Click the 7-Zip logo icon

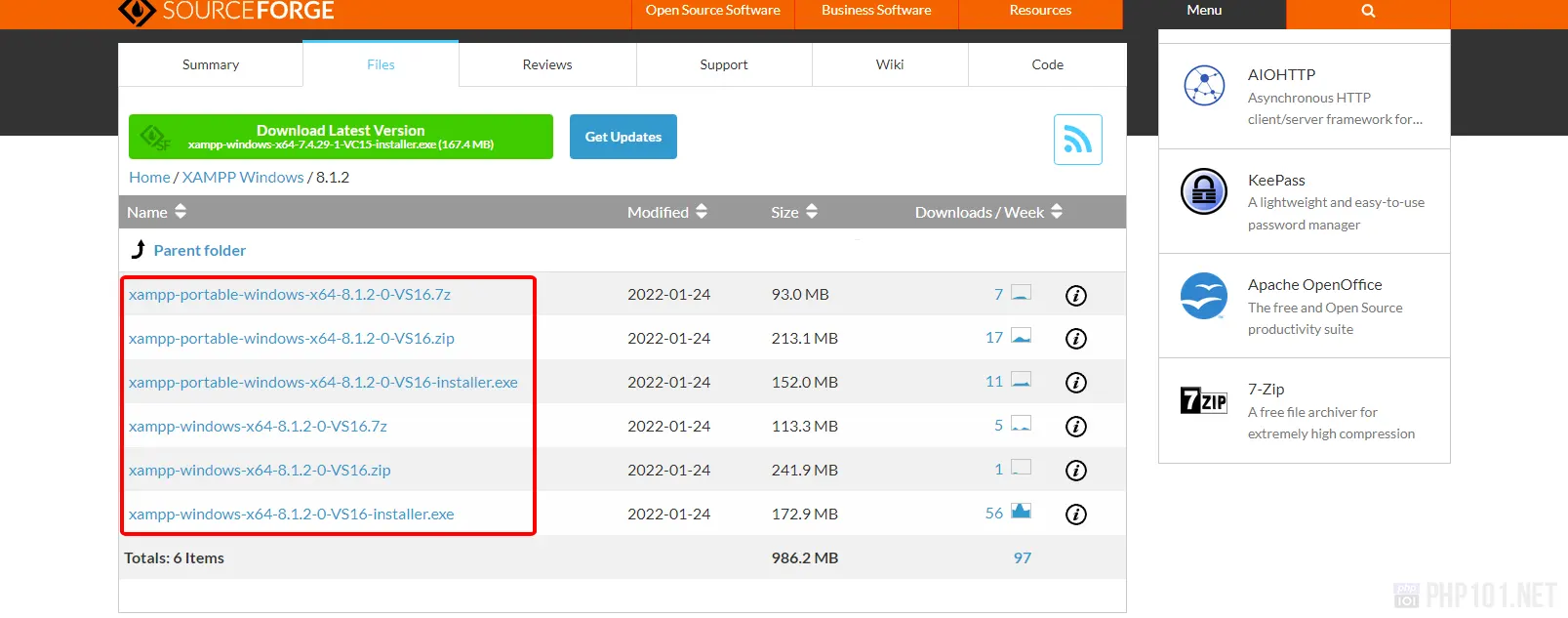tap(1204, 400)
